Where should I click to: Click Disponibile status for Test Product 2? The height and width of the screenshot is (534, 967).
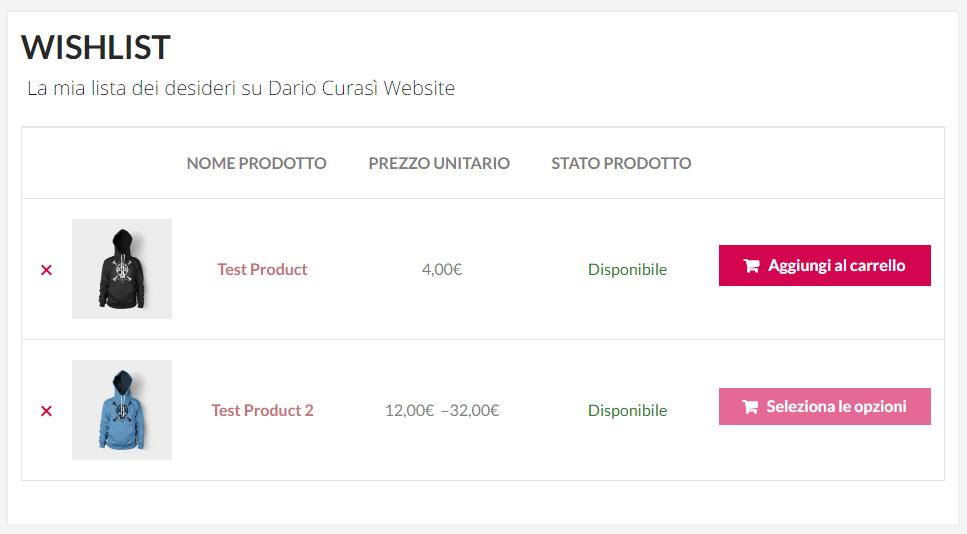tap(627, 410)
